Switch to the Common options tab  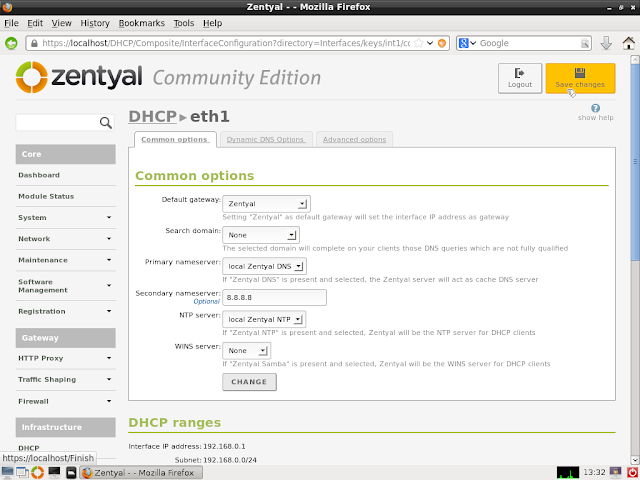tap(175, 140)
